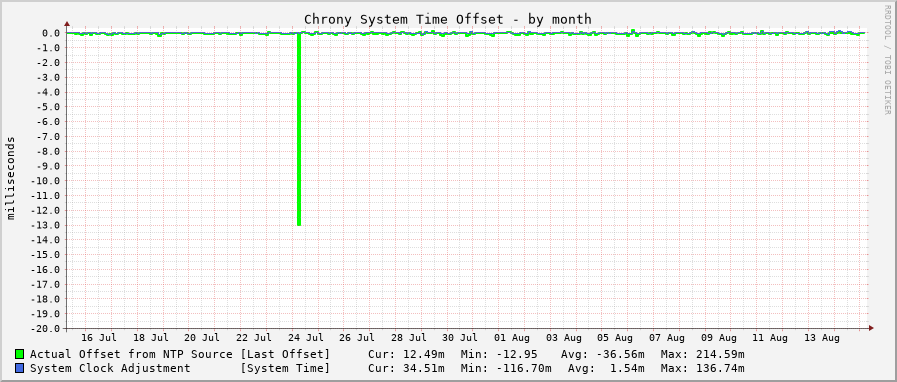The image size is (897, 382).
Task: Click the '-5.0' y-axis label
Action: [x=48, y=107]
